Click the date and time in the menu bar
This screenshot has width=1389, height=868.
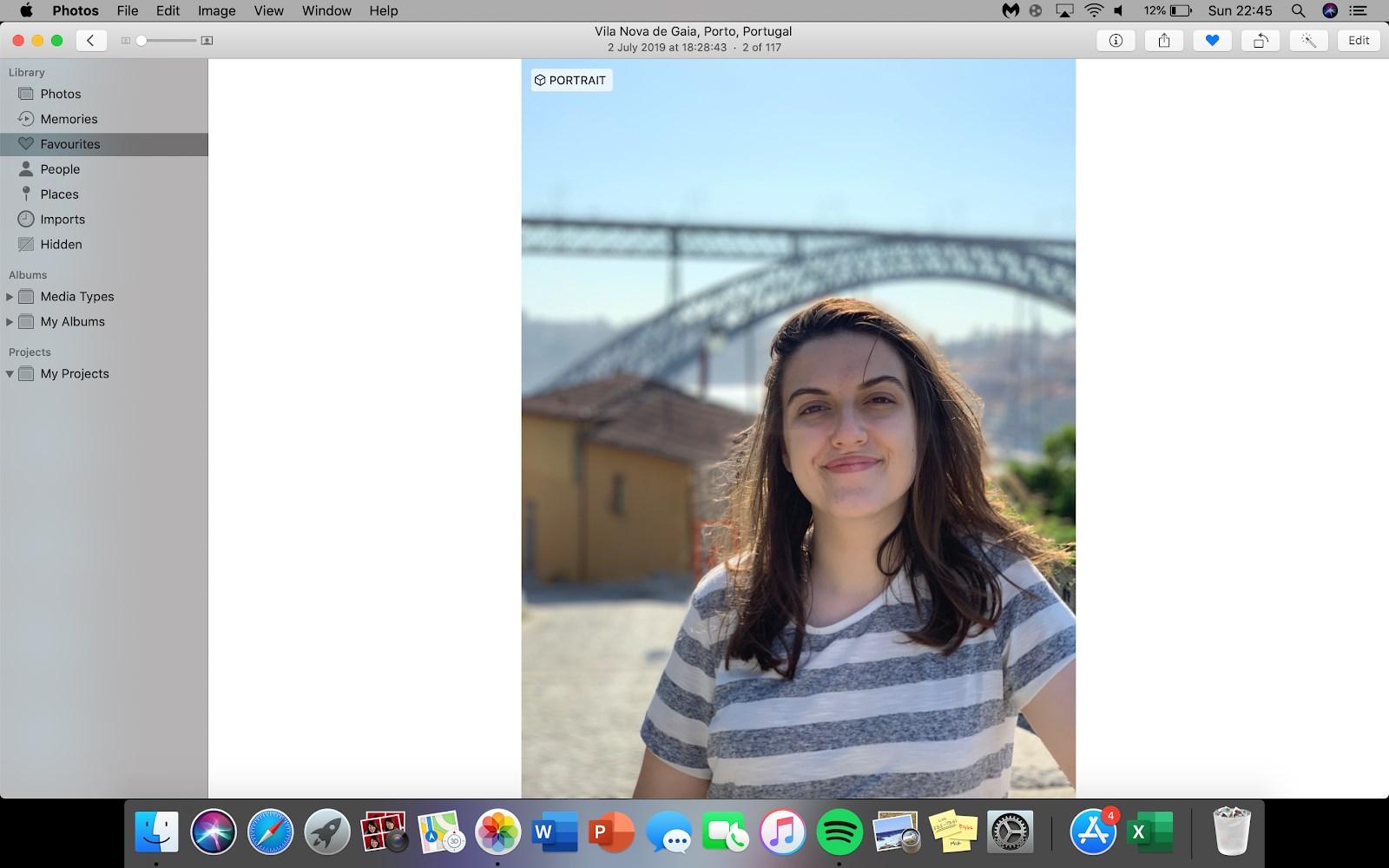pos(1240,10)
